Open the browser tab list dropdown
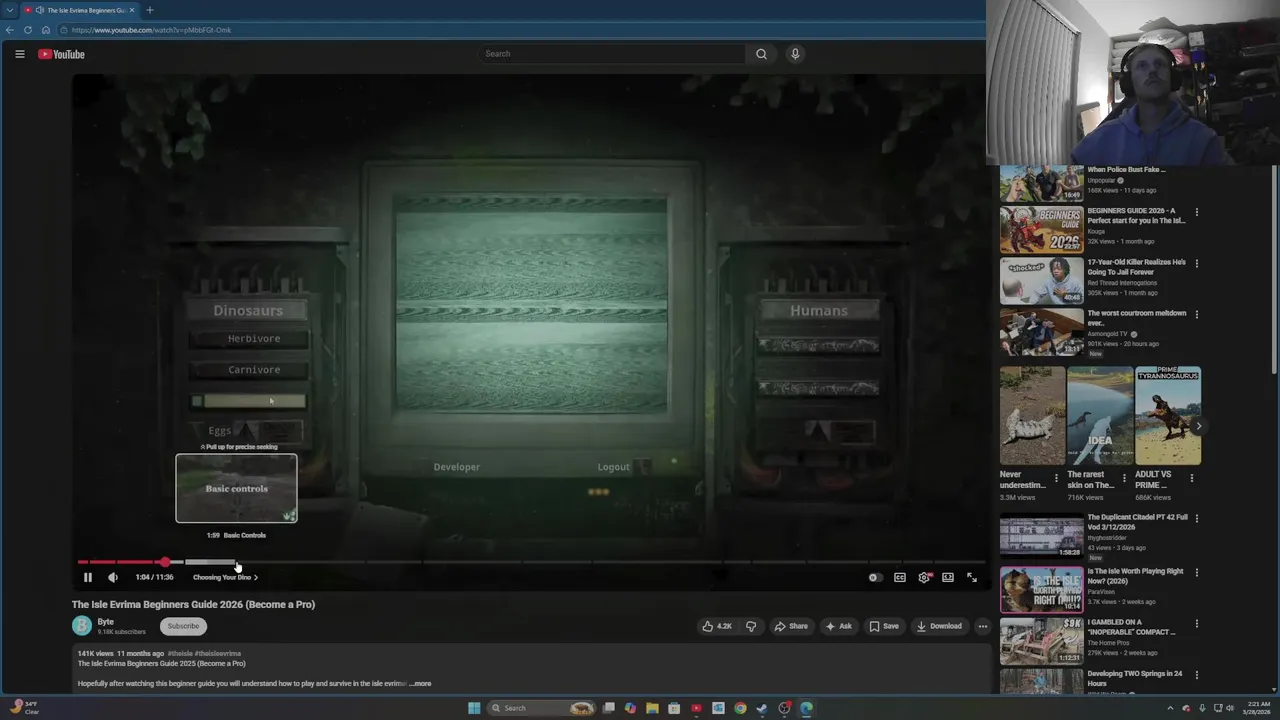 point(9,10)
